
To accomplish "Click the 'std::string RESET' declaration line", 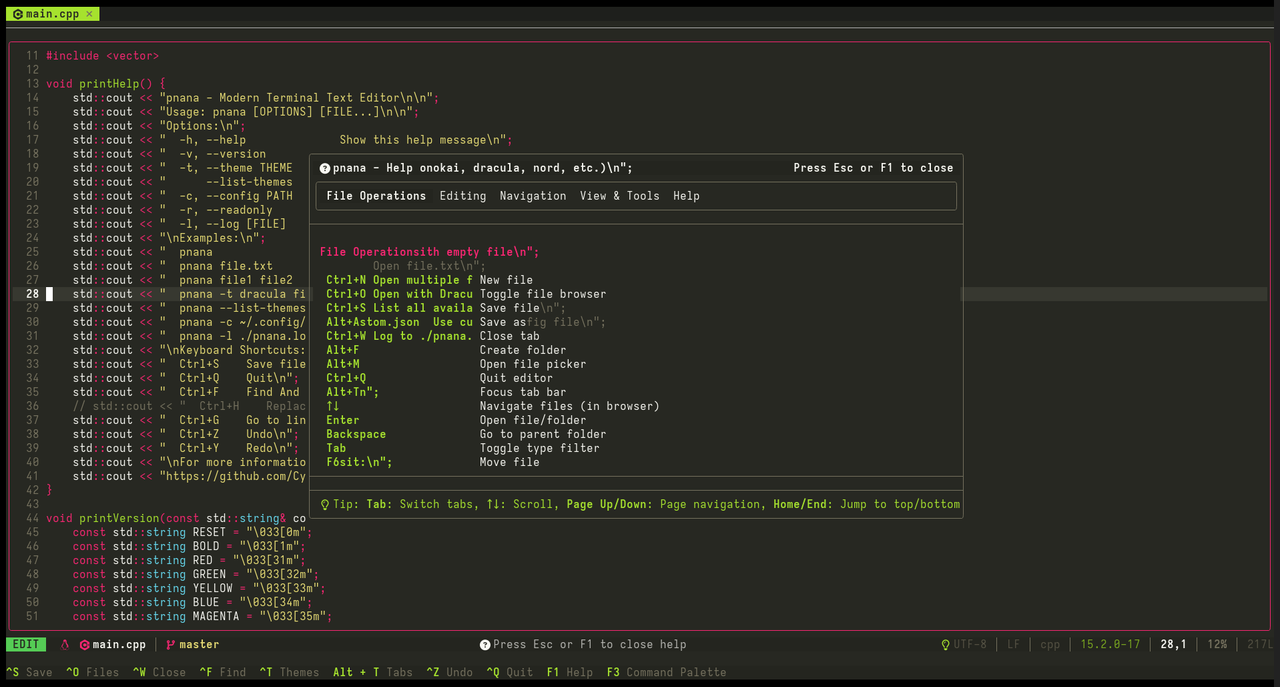I will pyautogui.click(x=193, y=532).
